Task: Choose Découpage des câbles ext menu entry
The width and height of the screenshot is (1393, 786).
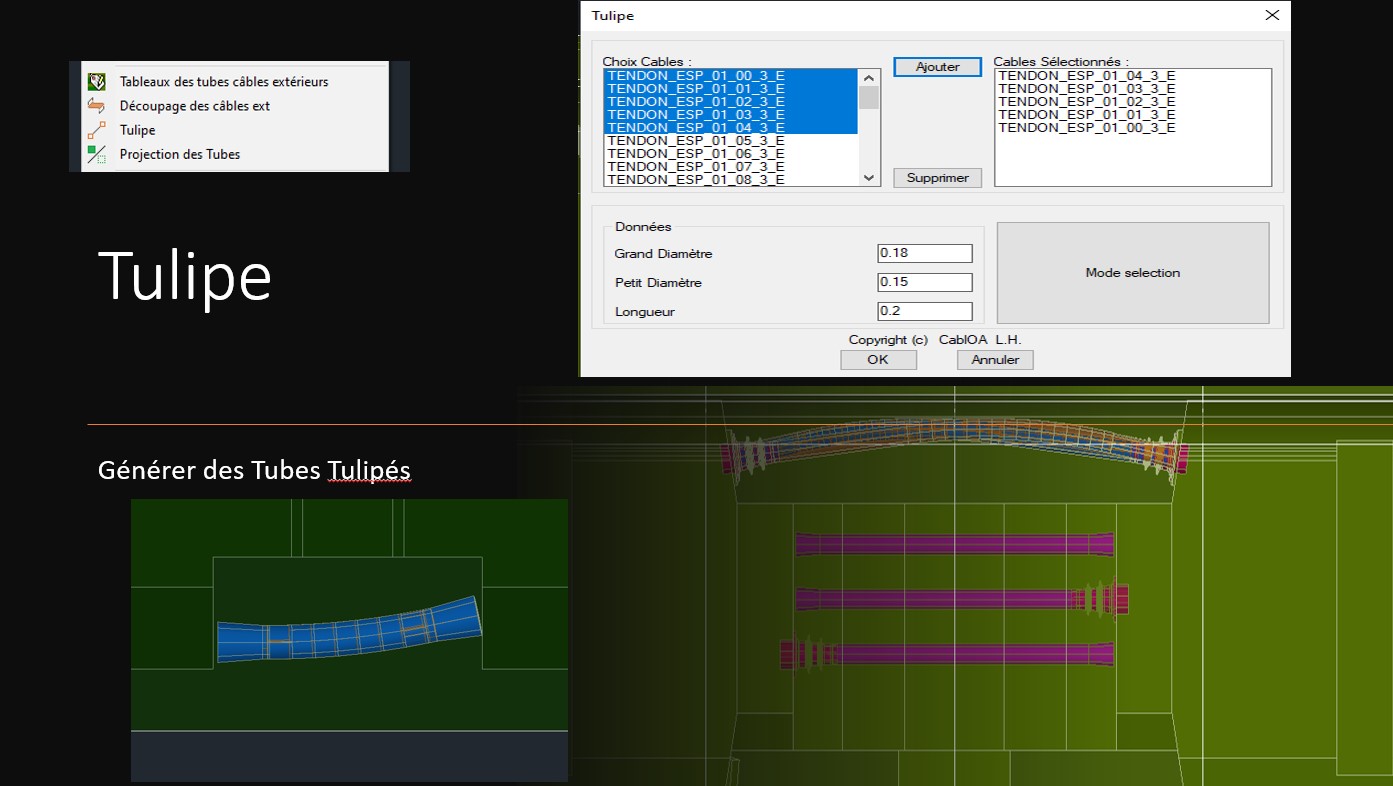Action: pyautogui.click(x=195, y=106)
